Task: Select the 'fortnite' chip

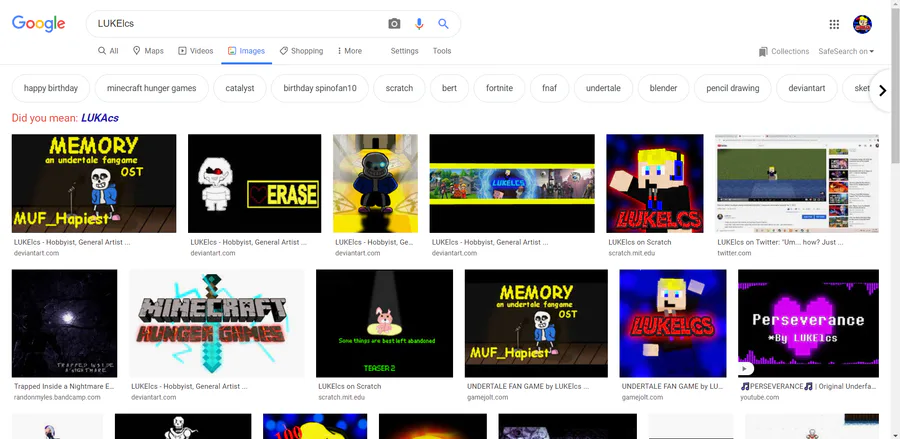Action: point(499,88)
